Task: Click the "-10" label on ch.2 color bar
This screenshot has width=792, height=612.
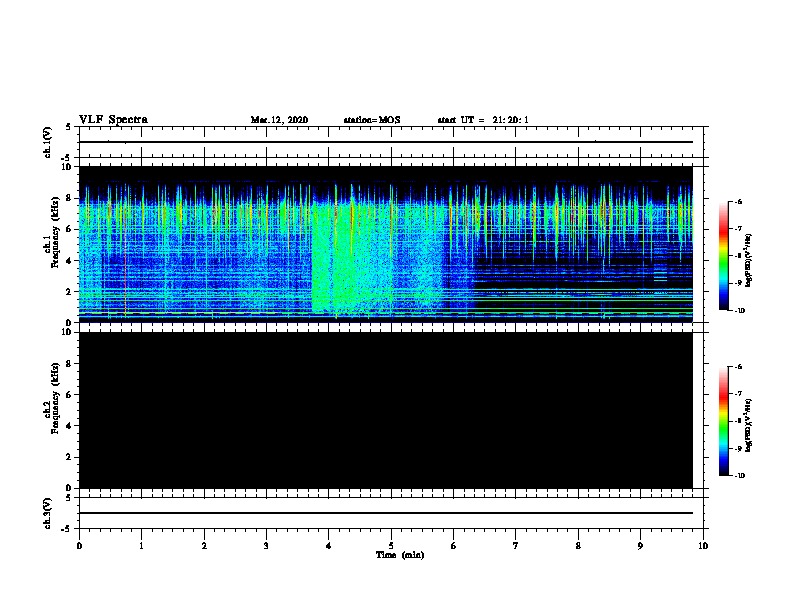Action: pos(739,476)
